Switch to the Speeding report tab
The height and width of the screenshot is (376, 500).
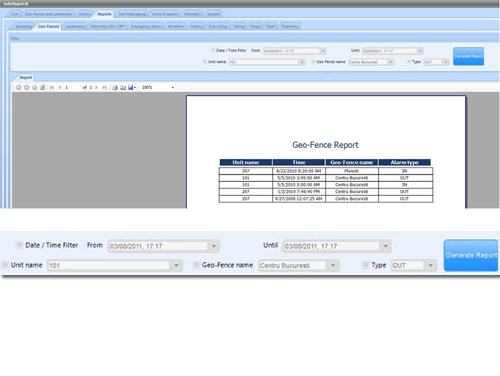[23, 26]
